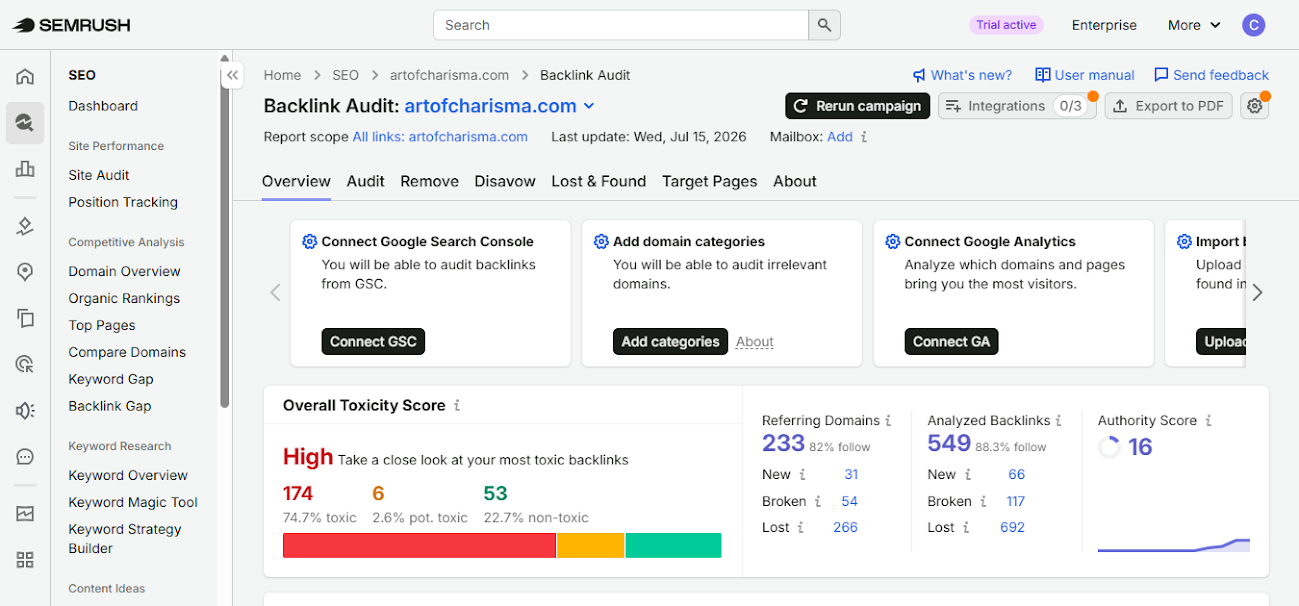Screen dimensions: 1299x606
Task: Collapse the sidebar with double chevron
Action: pyautogui.click(x=233, y=75)
